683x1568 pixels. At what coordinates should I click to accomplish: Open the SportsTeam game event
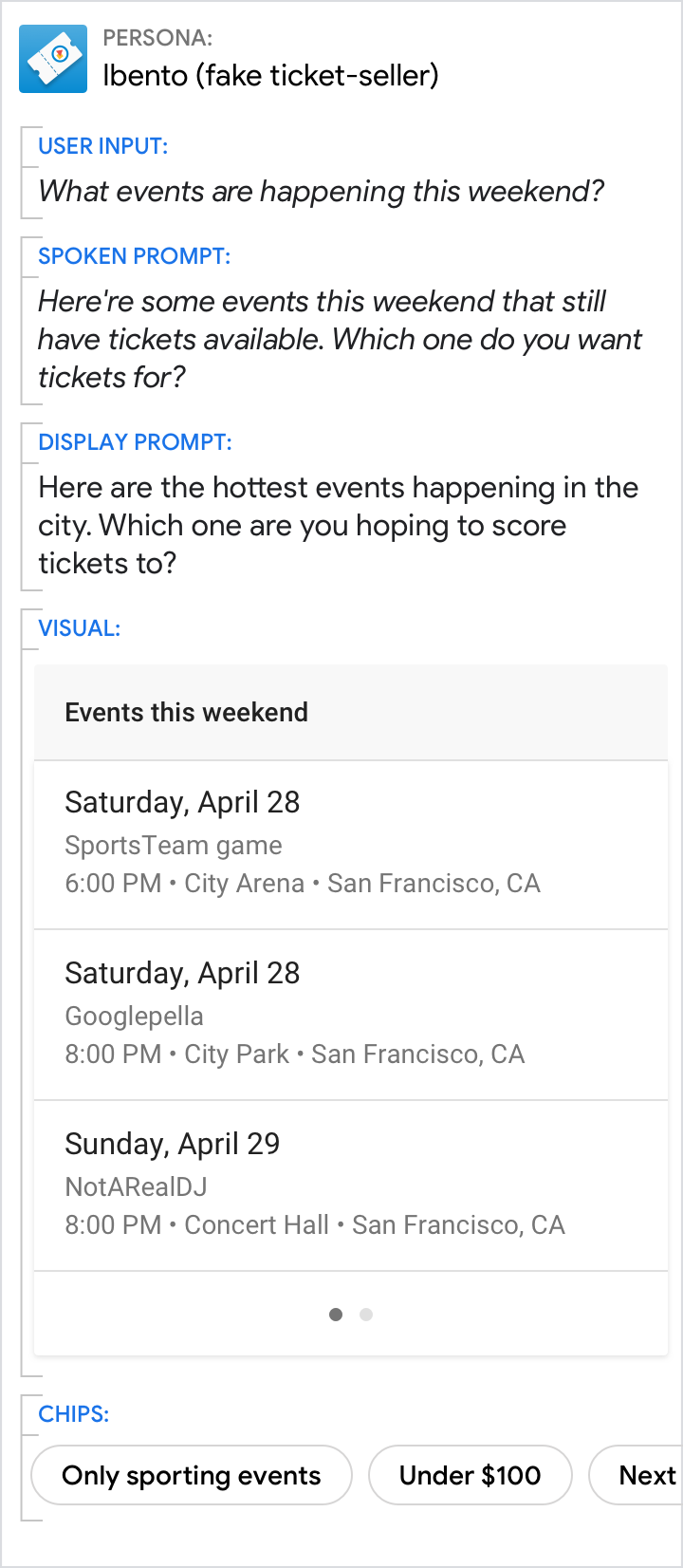pyautogui.click(x=351, y=844)
